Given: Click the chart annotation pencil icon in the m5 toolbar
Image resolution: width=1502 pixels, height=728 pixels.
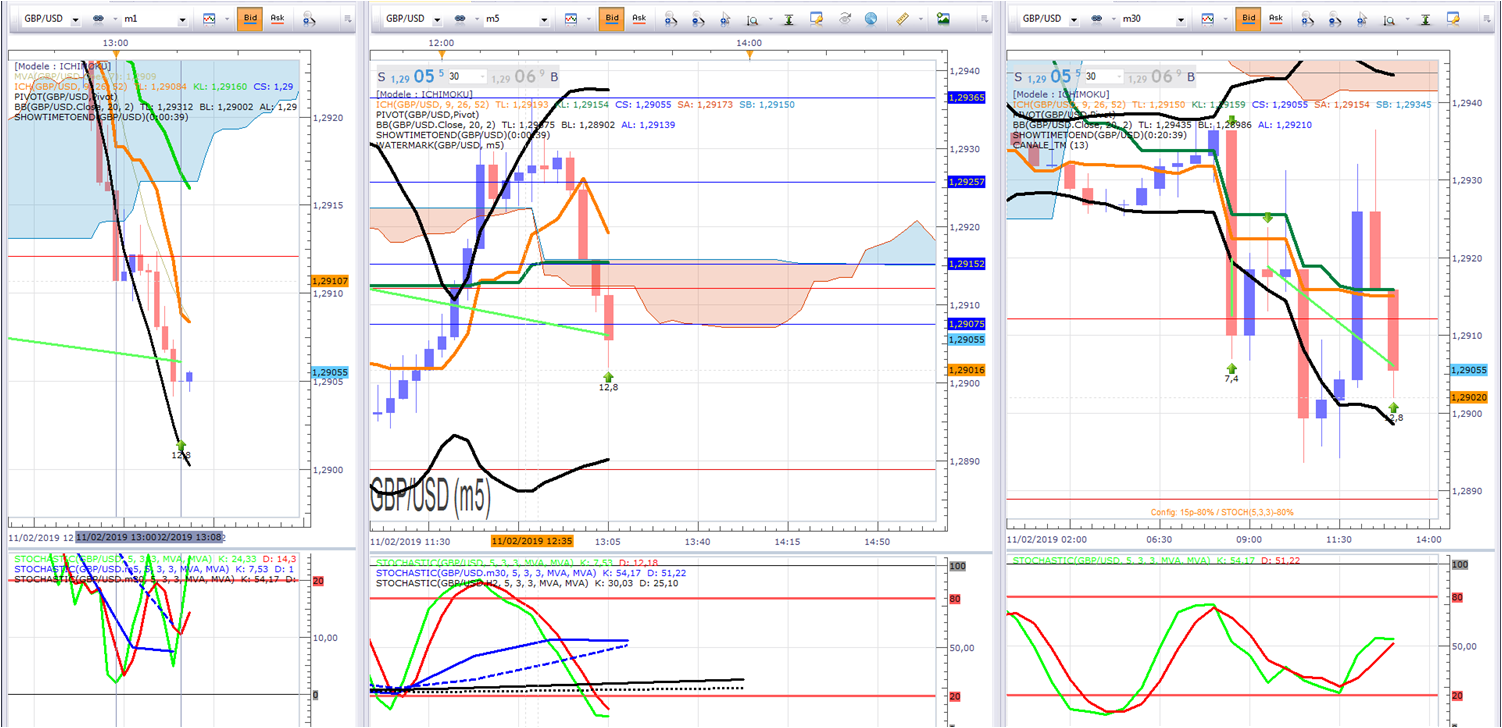Looking at the screenshot, I should [816, 19].
